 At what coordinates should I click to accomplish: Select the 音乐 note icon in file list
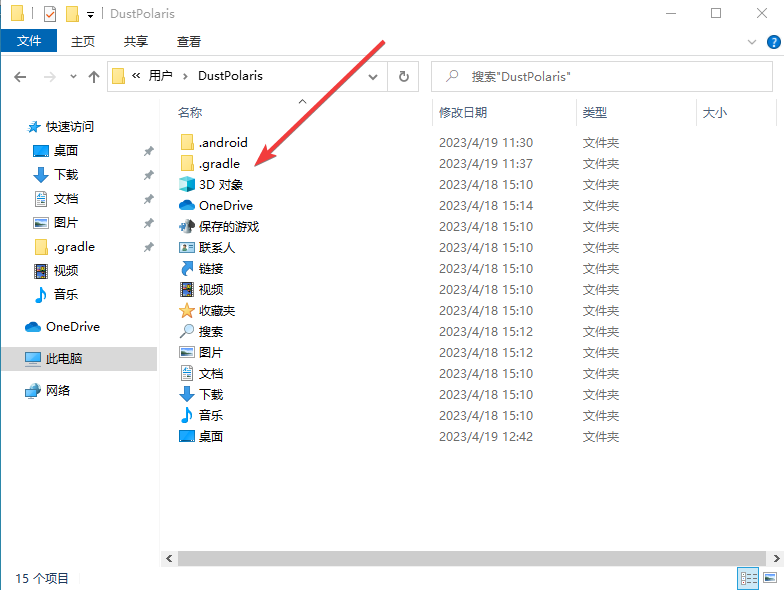pyautogui.click(x=187, y=416)
